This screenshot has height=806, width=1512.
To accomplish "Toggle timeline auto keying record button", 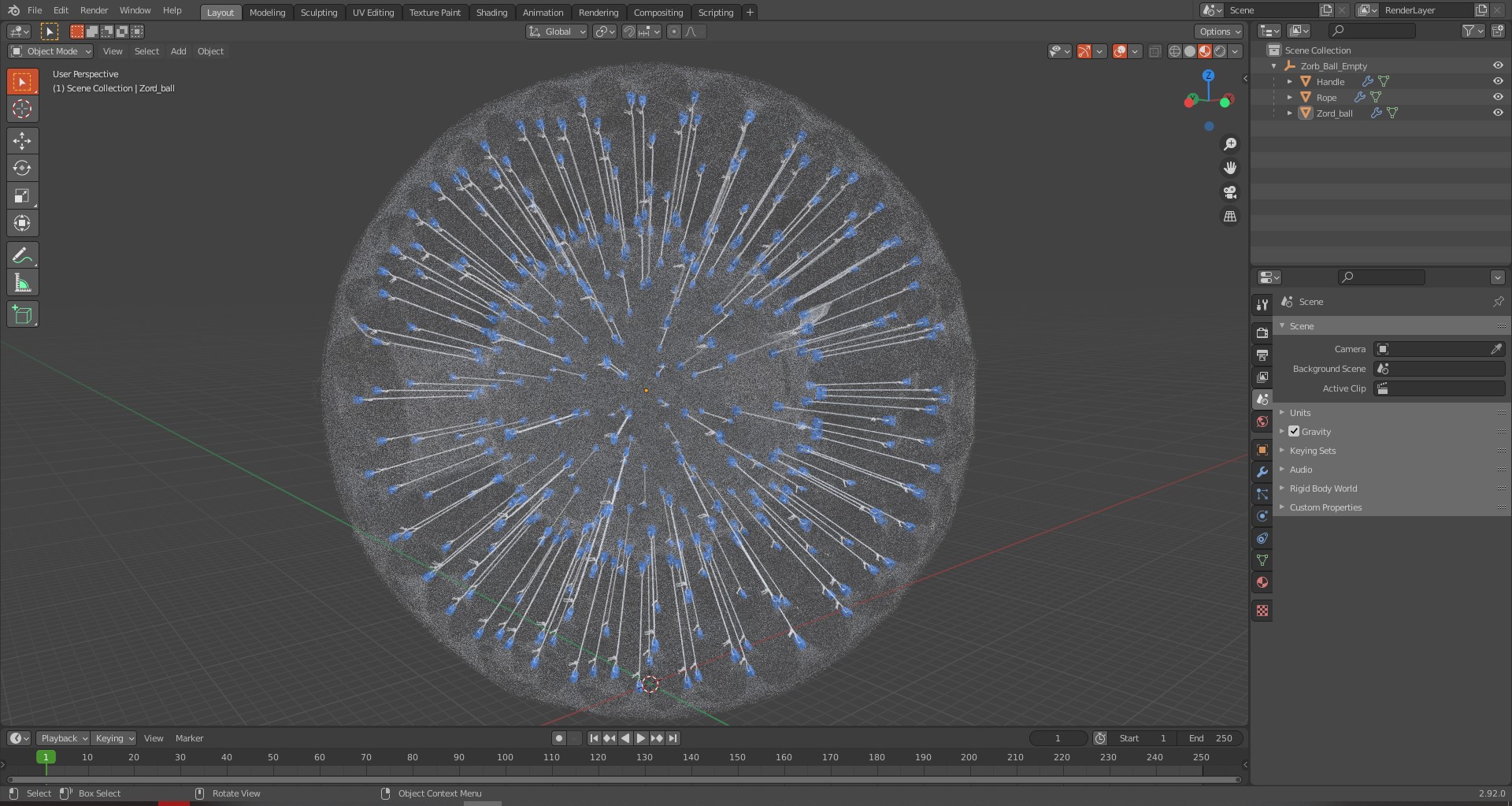I will pos(559,738).
